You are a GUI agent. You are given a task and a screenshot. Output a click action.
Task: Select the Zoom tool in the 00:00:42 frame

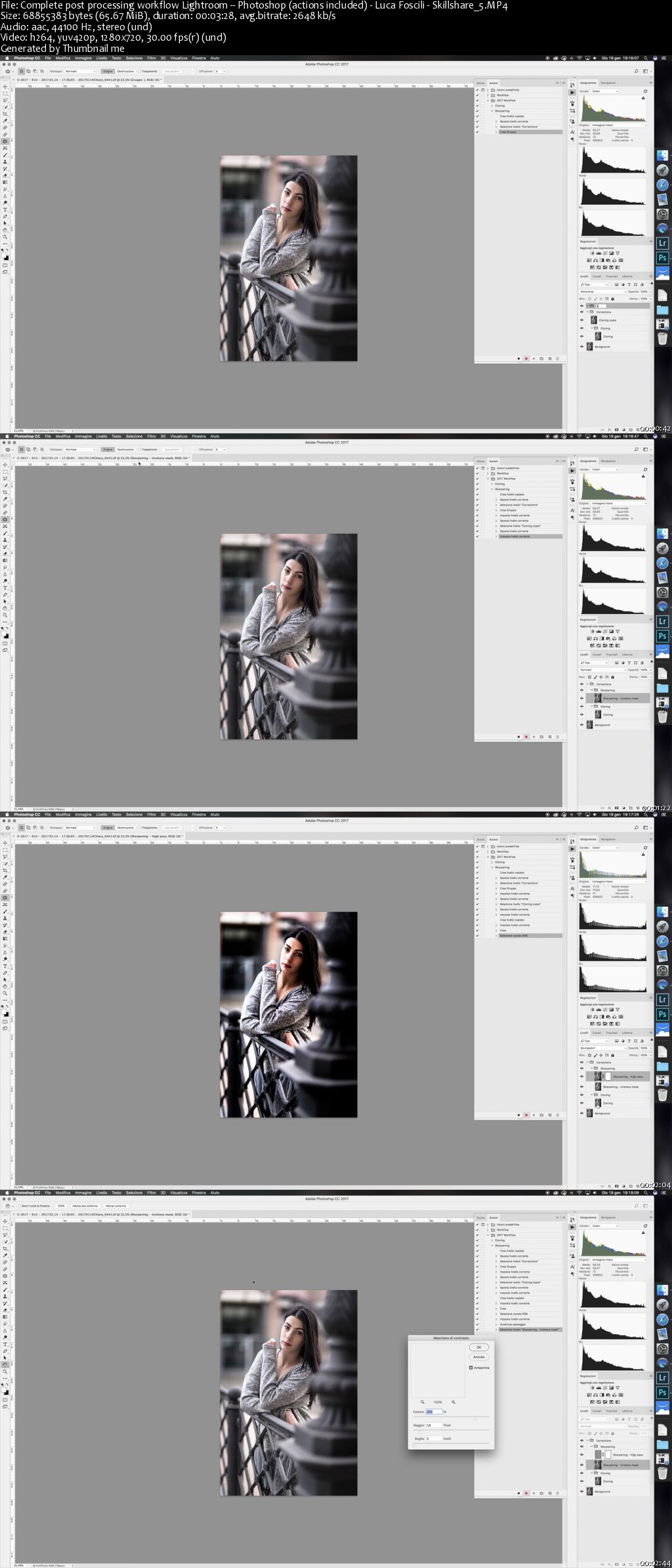coord(5,237)
